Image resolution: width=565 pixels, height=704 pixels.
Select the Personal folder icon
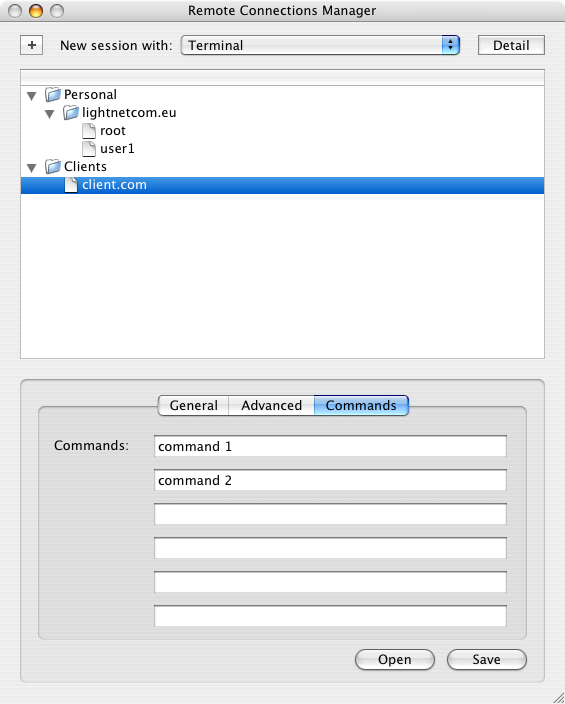[x=53, y=94]
